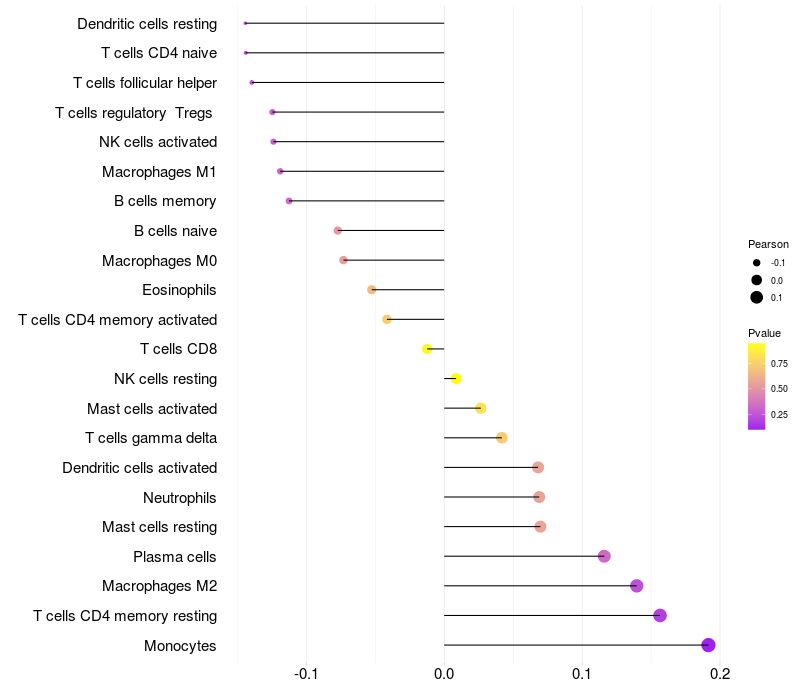Select the T cells gamma delta dot
Viewport: 800px width, 700px height.
coord(502,438)
